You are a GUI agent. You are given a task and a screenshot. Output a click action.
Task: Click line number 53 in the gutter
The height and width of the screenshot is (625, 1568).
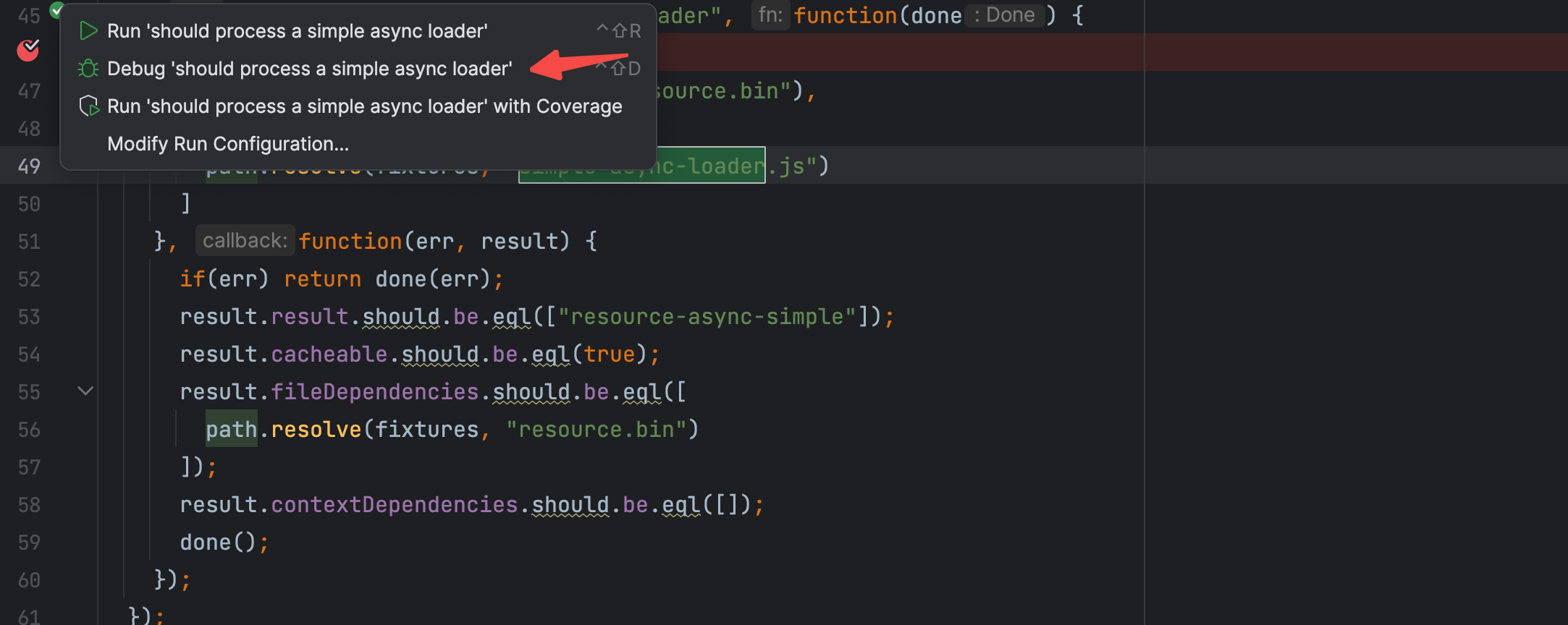[x=29, y=317]
